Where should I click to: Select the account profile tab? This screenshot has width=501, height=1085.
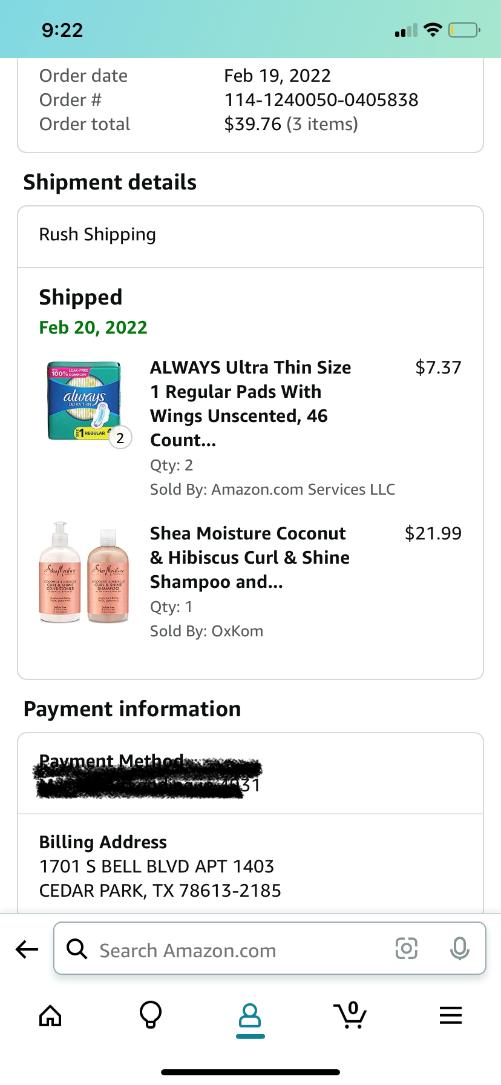(x=250, y=1015)
